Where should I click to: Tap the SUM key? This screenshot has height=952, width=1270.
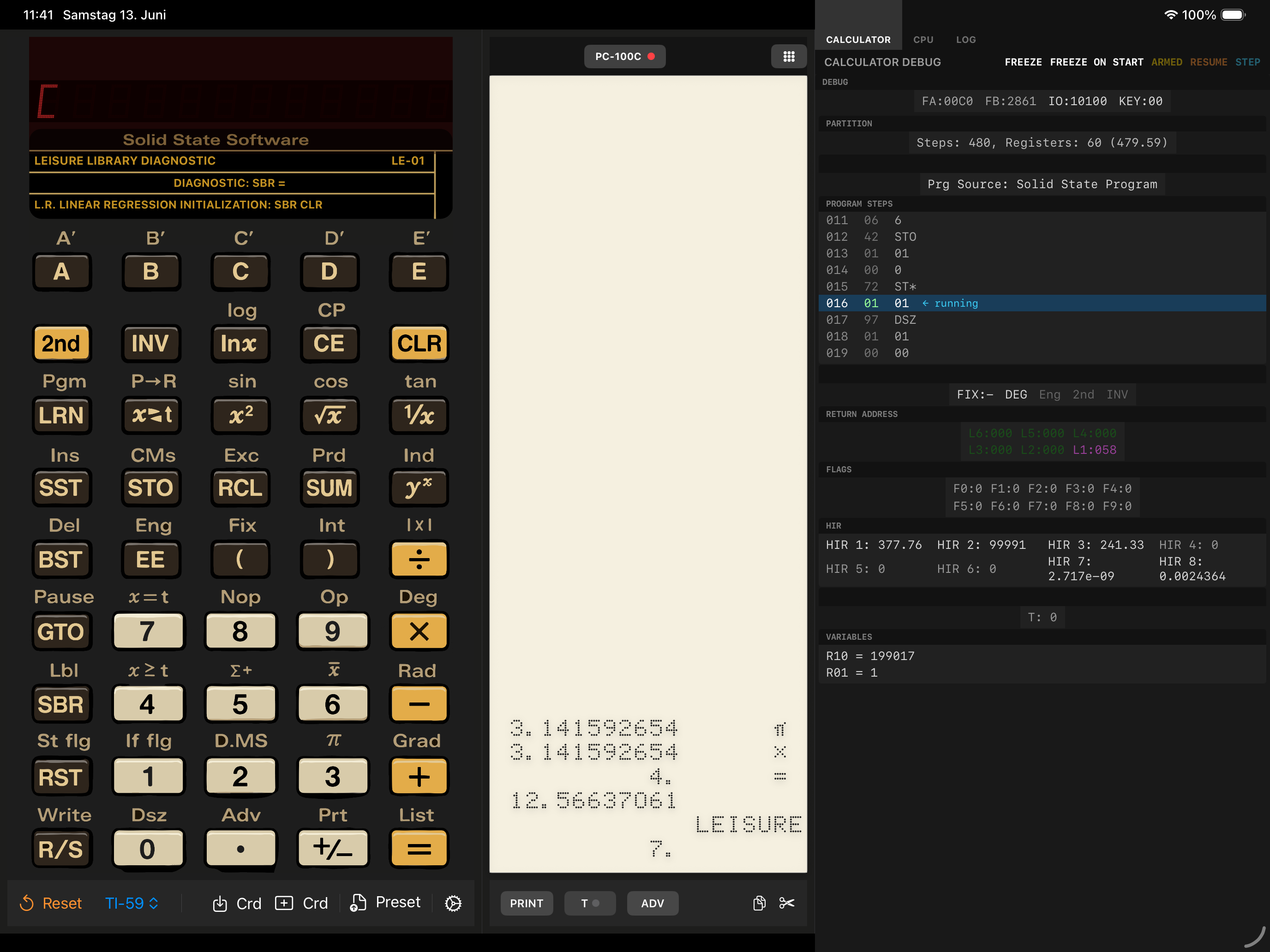pos(329,487)
